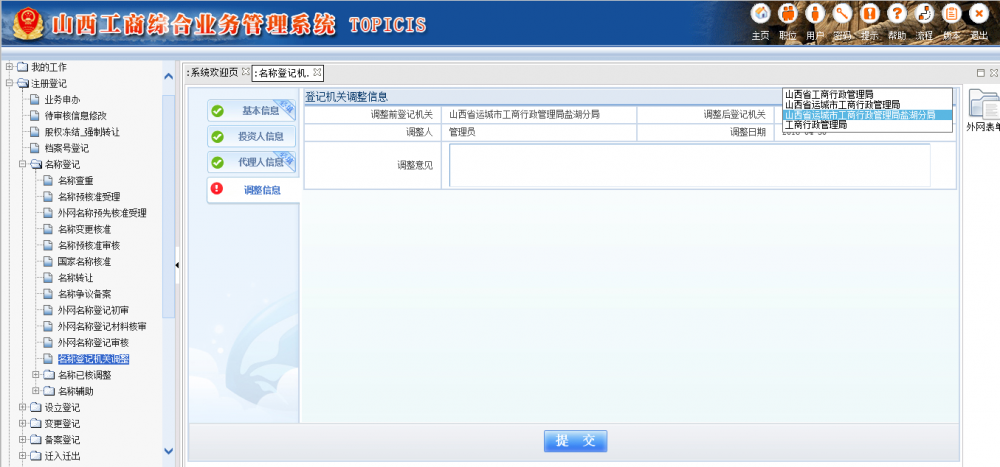
Task: Click the 提交 submit button
Action: coord(575,441)
